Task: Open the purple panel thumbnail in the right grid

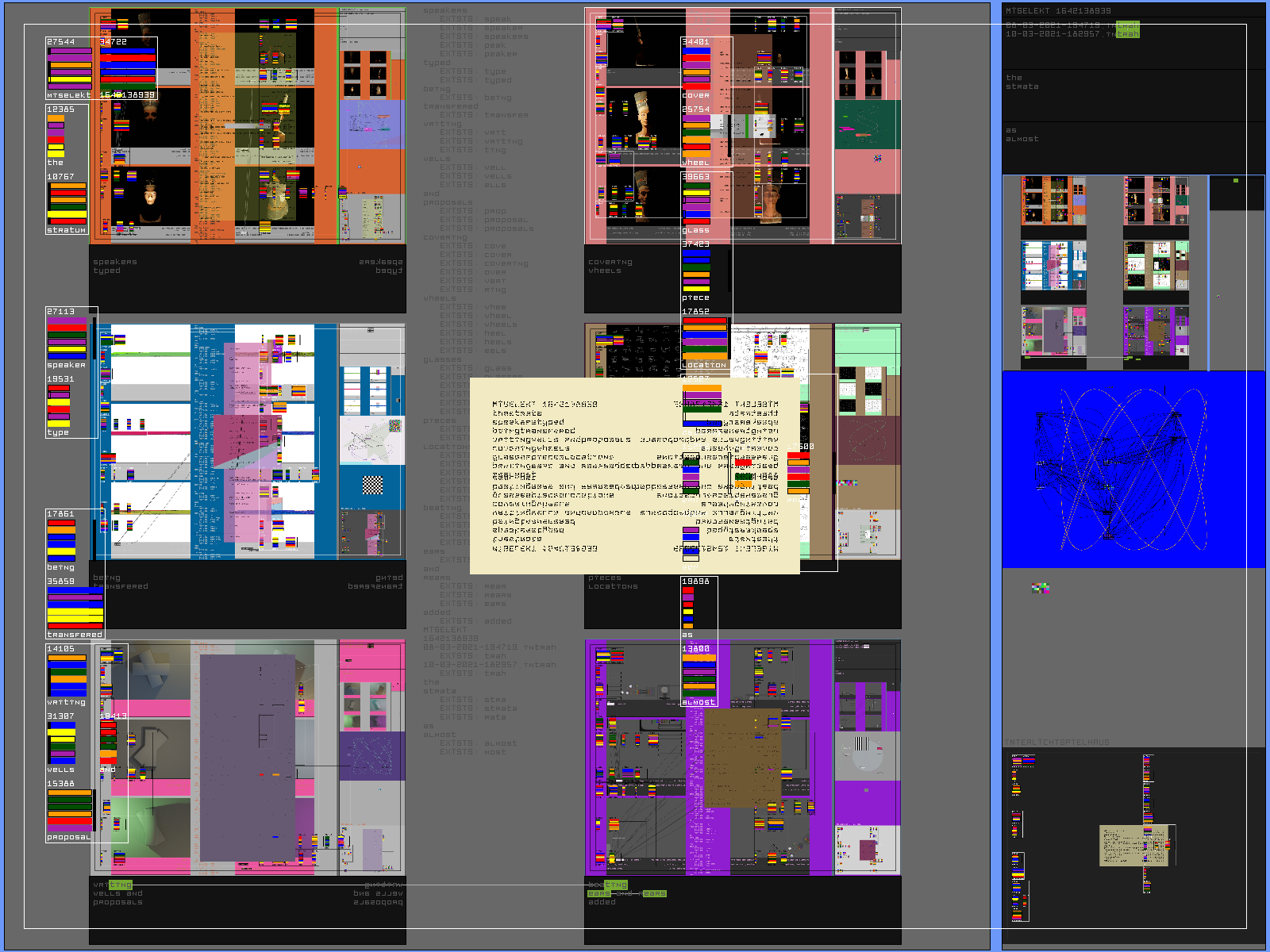Action: [x=1156, y=331]
